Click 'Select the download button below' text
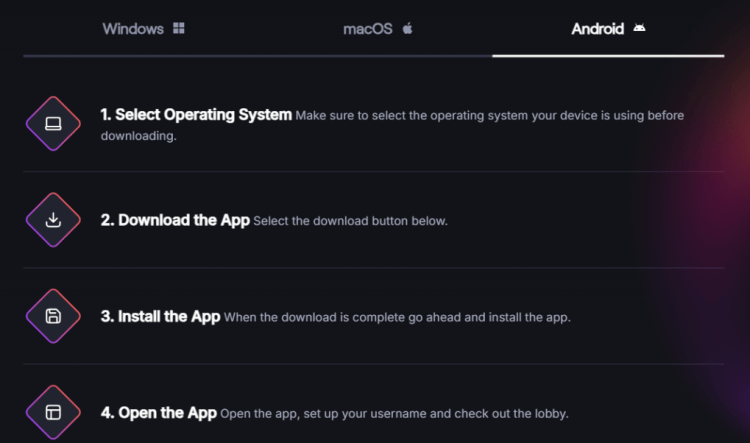The width and height of the screenshot is (750, 443). click(x=350, y=221)
